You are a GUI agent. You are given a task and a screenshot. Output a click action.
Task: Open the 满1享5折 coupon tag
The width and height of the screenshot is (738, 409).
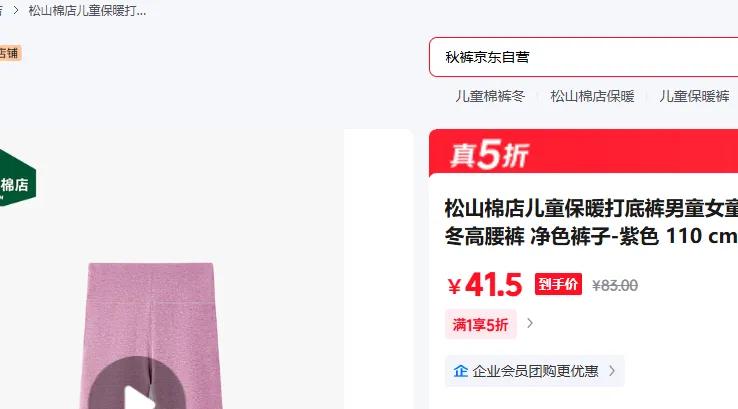(x=481, y=324)
